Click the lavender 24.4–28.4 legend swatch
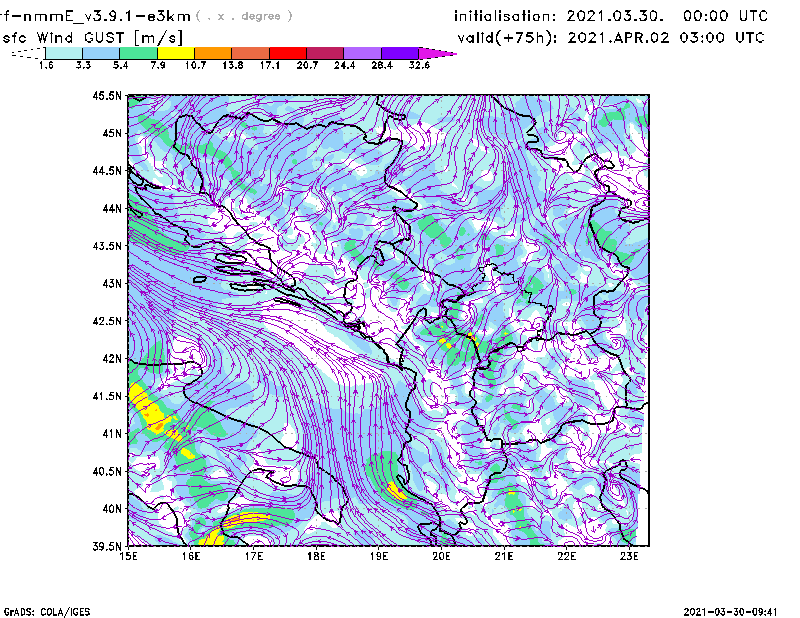The height and width of the screenshot is (618, 800). [x=362, y=53]
